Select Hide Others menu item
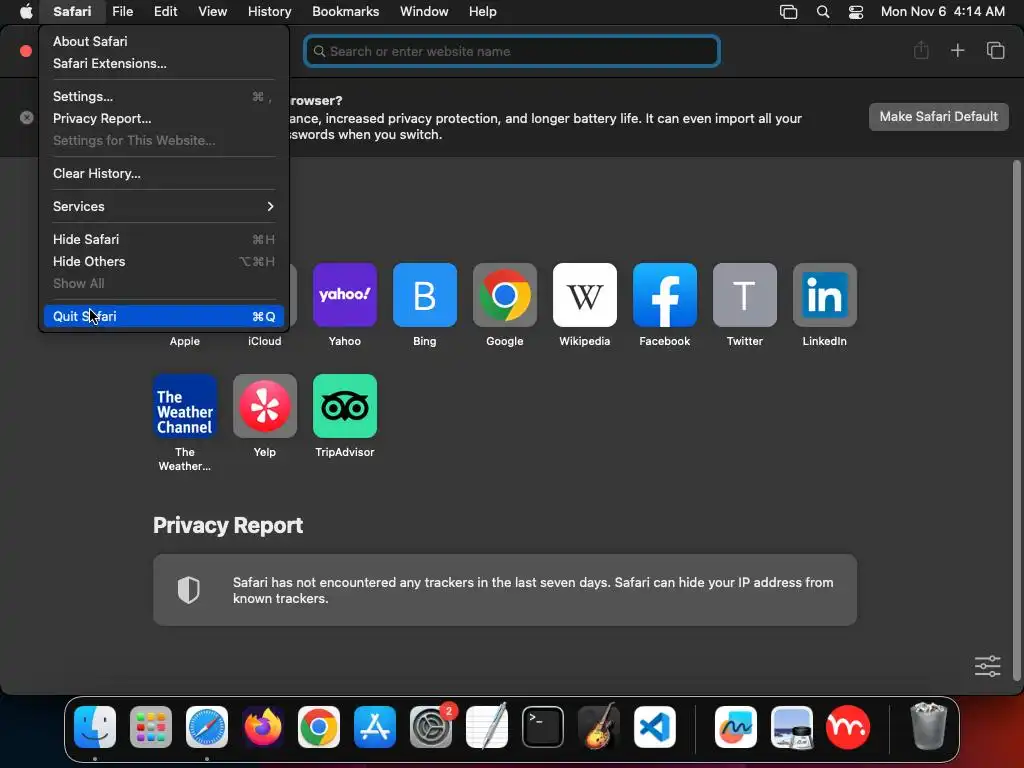The width and height of the screenshot is (1024, 768). click(163, 261)
